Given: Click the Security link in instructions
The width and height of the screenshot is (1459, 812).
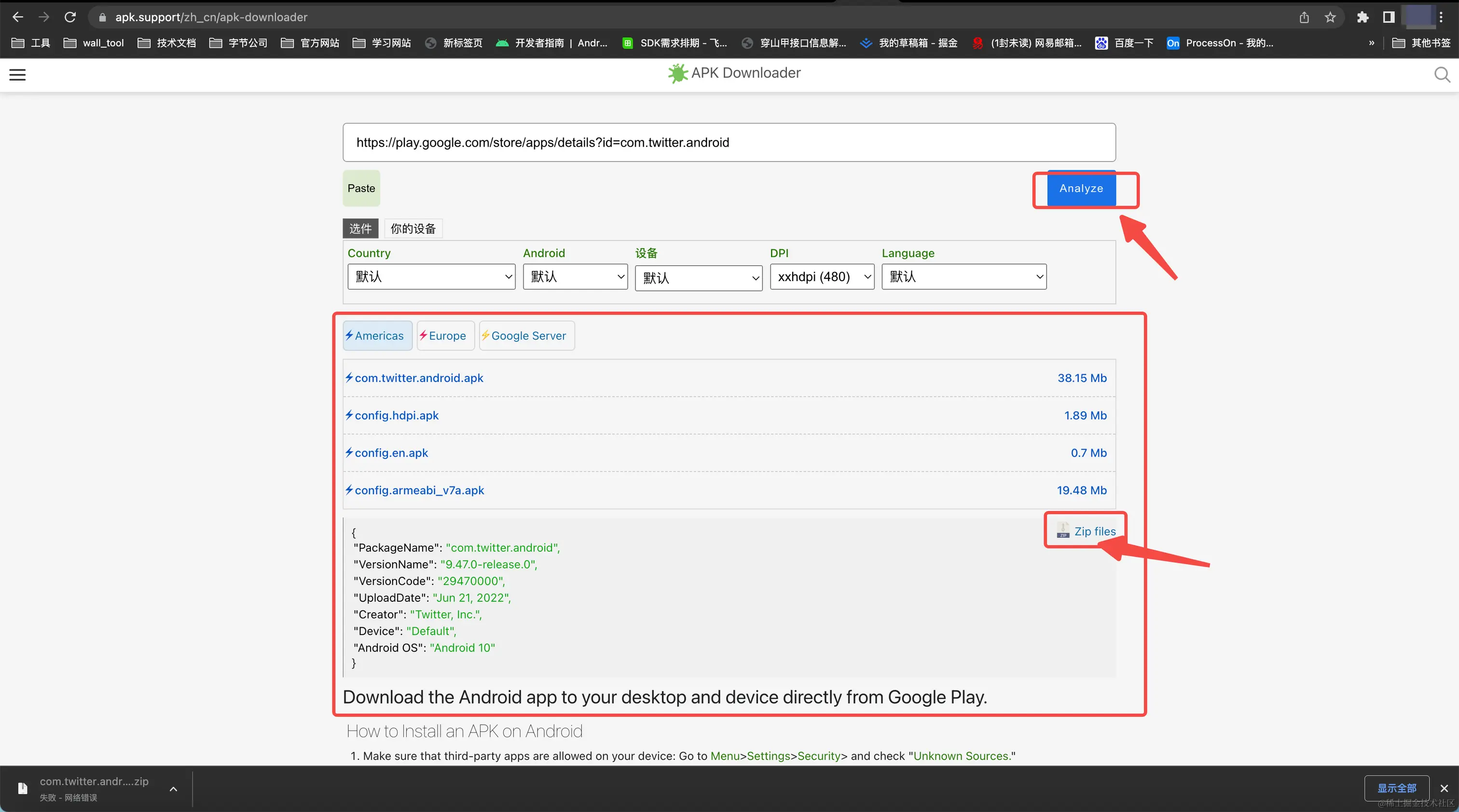Looking at the screenshot, I should (818, 756).
